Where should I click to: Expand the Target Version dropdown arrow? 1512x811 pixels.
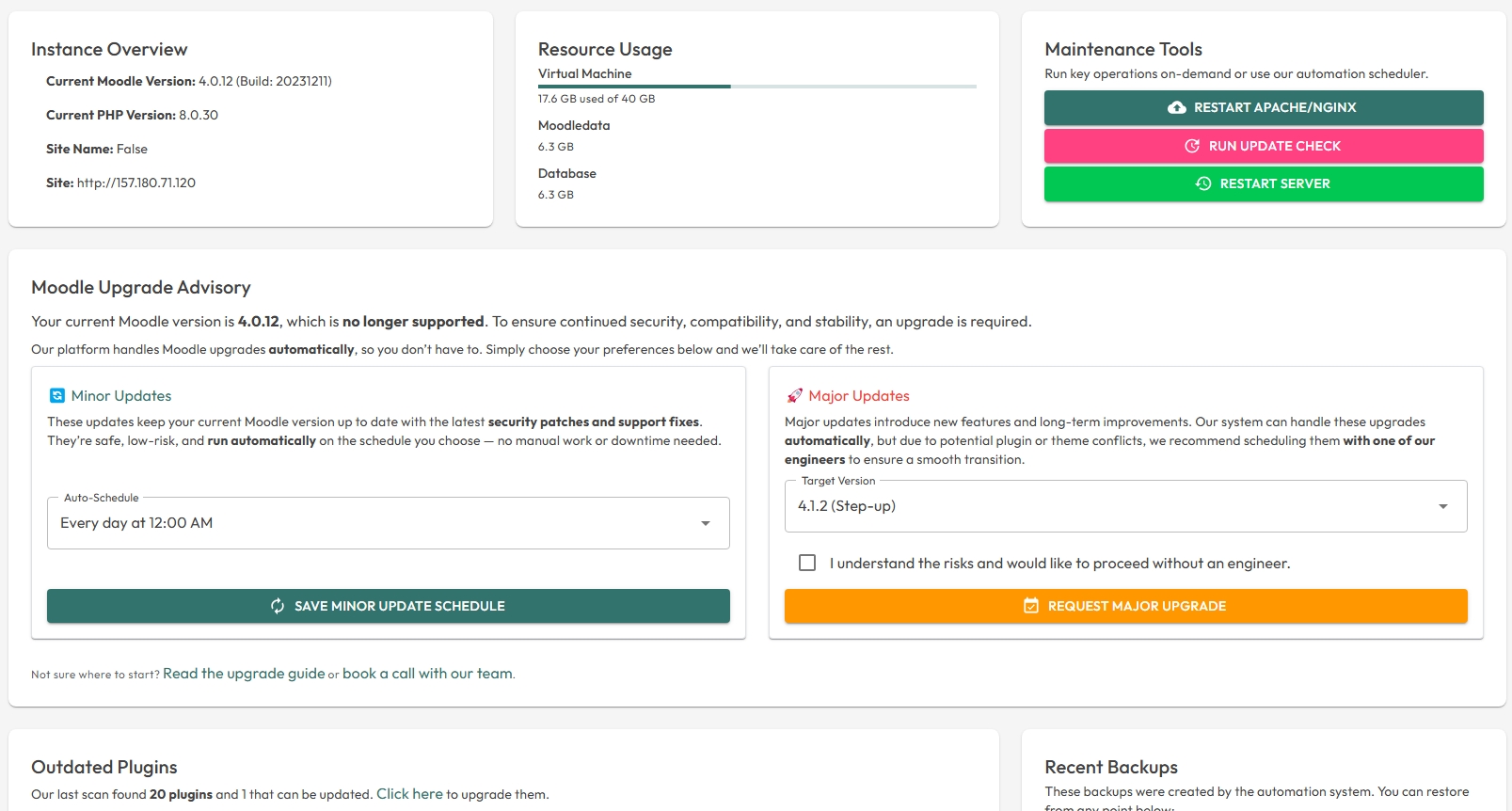point(1443,506)
